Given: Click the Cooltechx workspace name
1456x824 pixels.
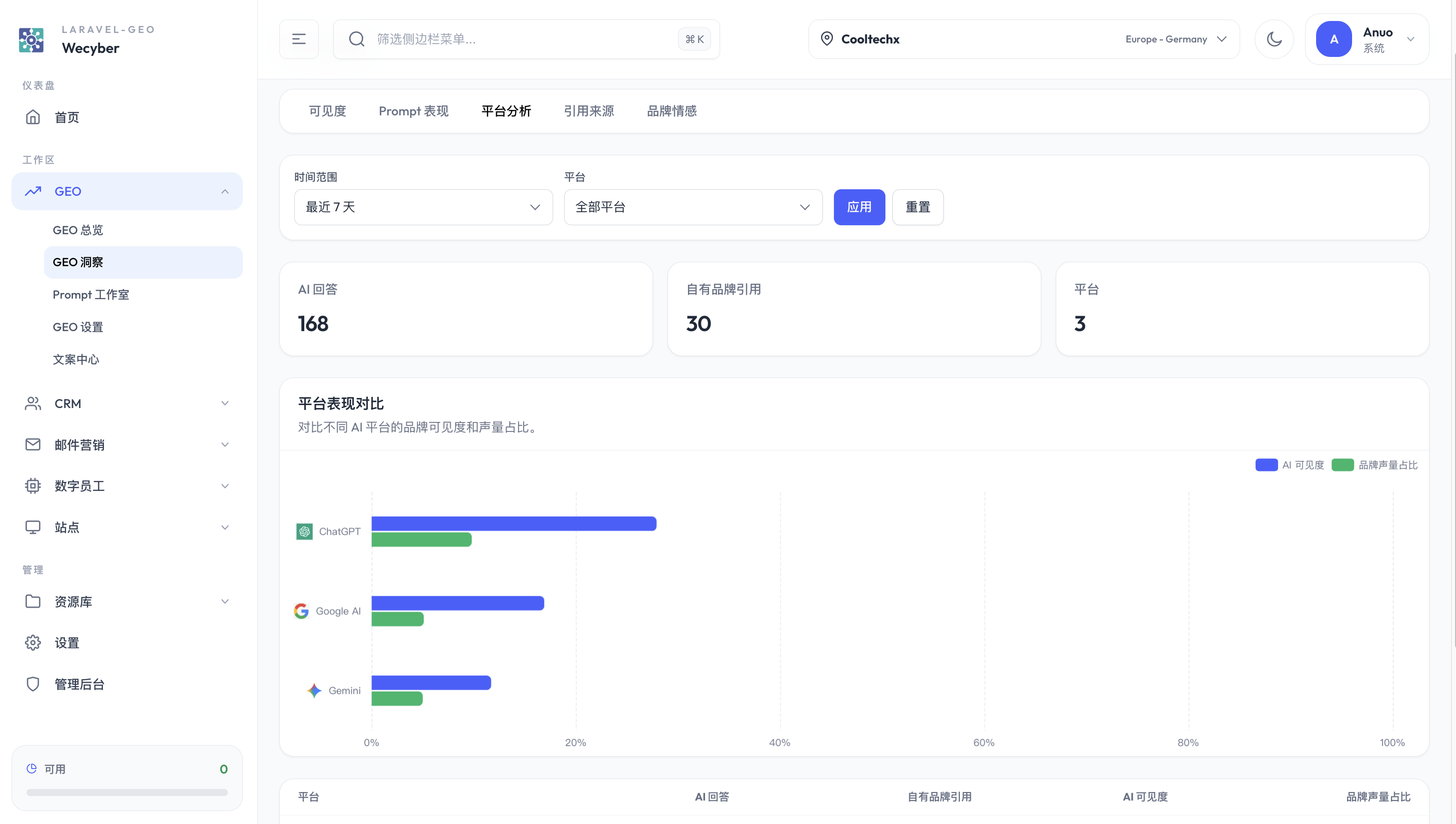Looking at the screenshot, I should 870,39.
